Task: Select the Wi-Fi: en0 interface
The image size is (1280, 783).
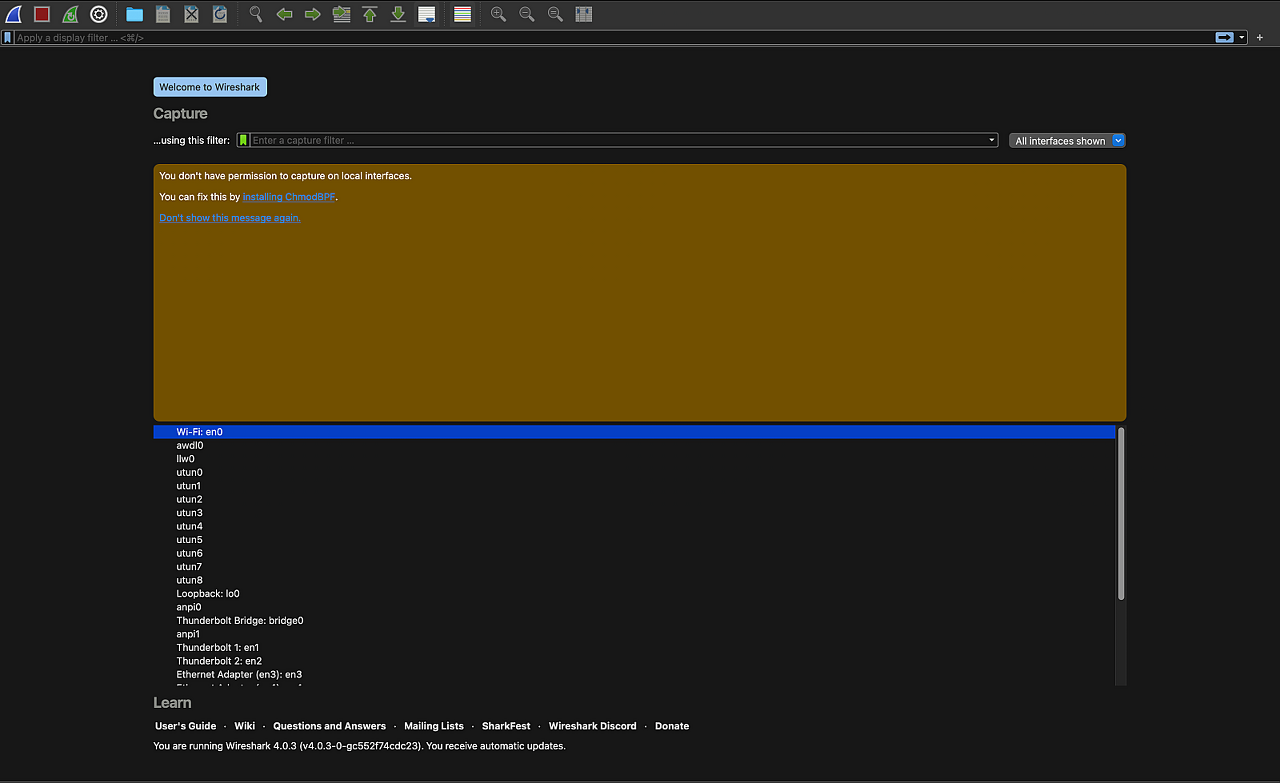Action: (x=634, y=432)
